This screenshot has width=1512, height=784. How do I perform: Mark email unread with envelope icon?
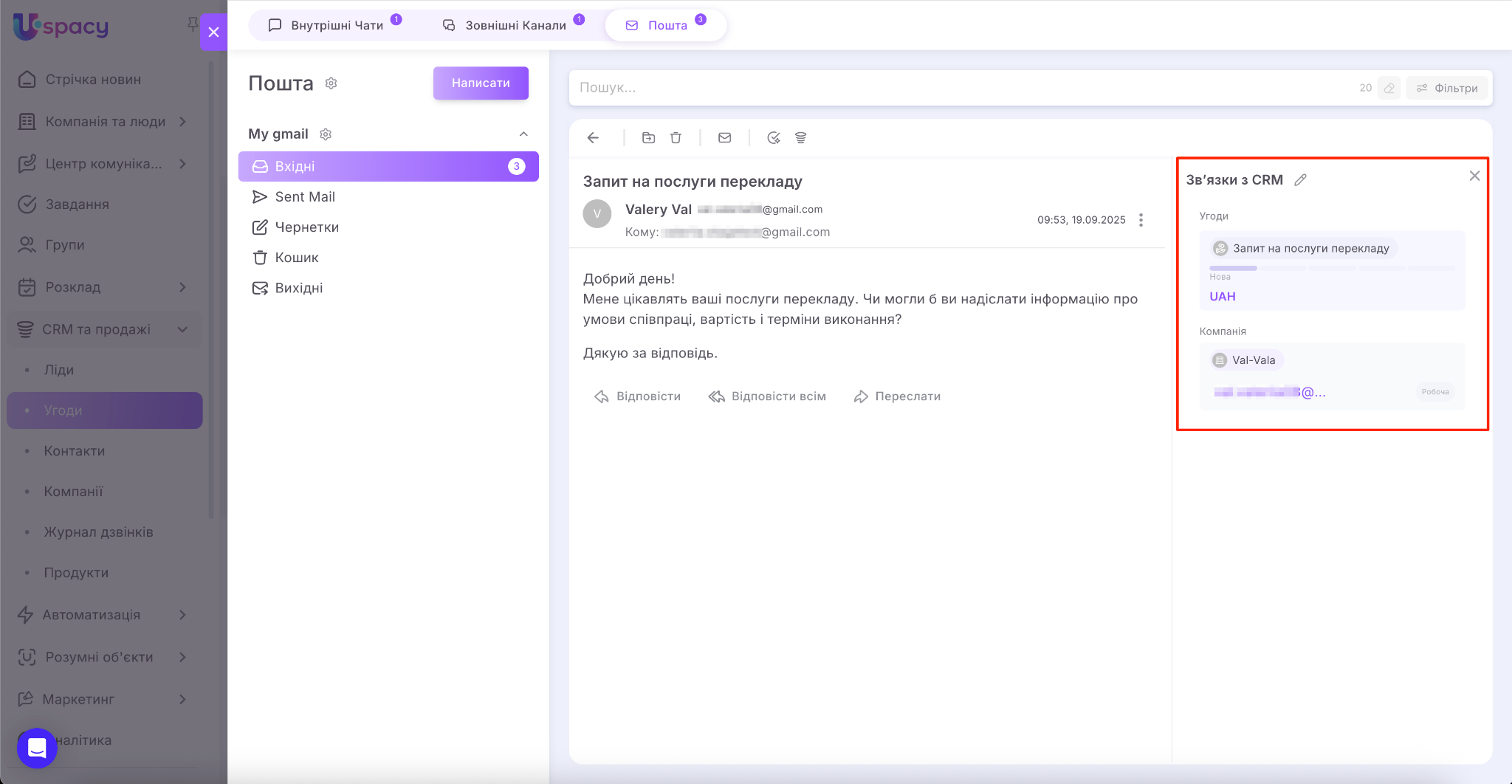(724, 138)
